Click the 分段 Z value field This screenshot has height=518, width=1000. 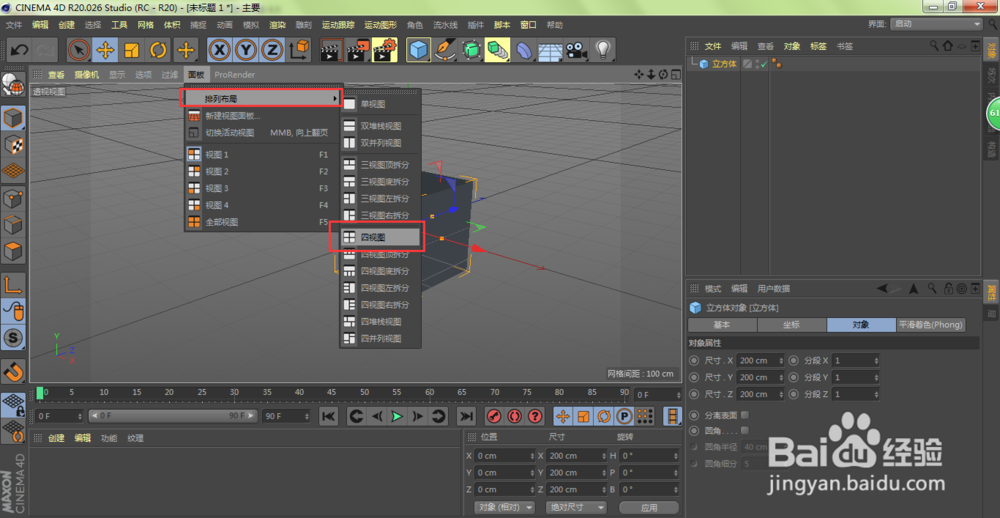pos(856,394)
